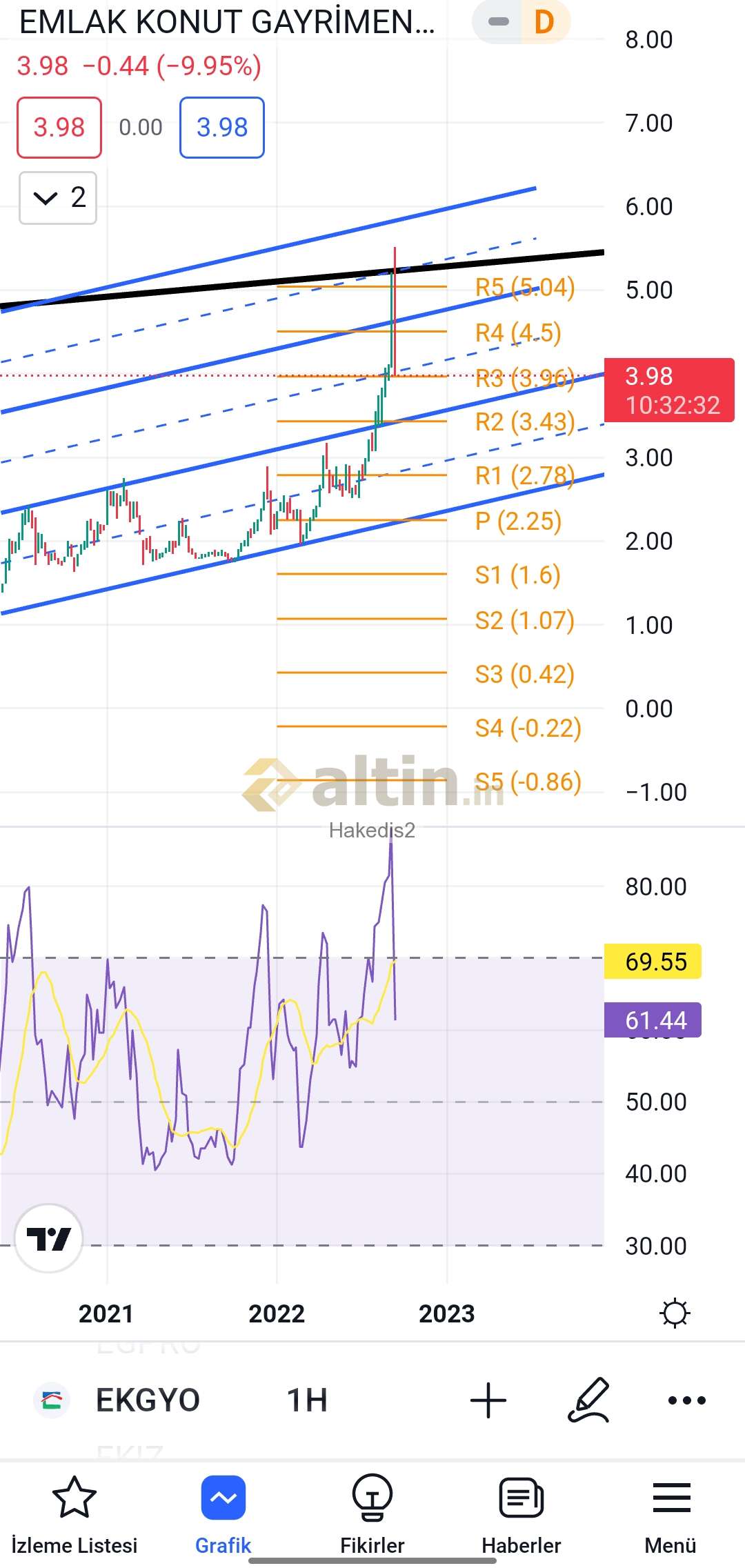The image size is (745, 1568).
Task: Tap the 80.00 RSI scale label
Action: point(656,886)
